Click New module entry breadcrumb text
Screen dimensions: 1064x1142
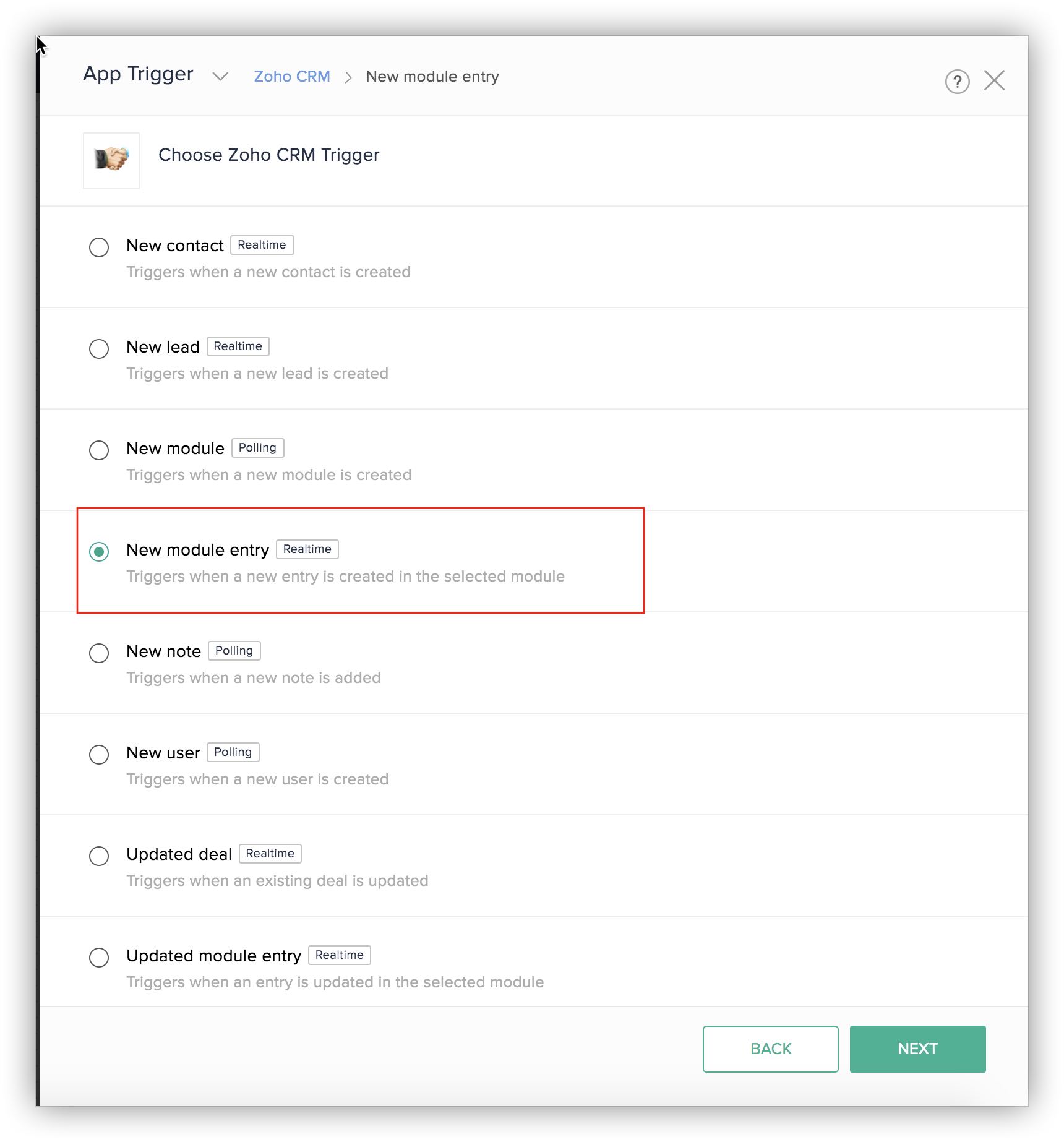tap(432, 76)
